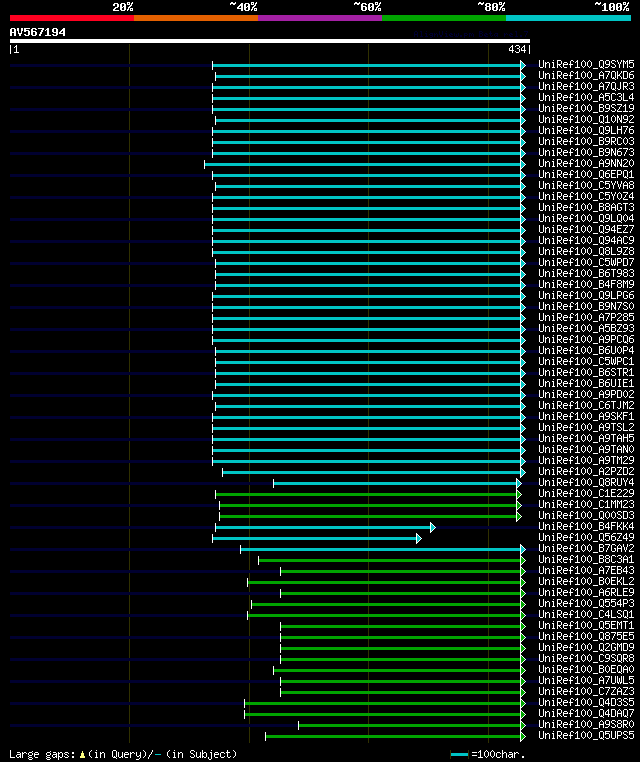Select the UniRef100_C7ZAZ3 label
This screenshot has height=762, width=640.
586,691
